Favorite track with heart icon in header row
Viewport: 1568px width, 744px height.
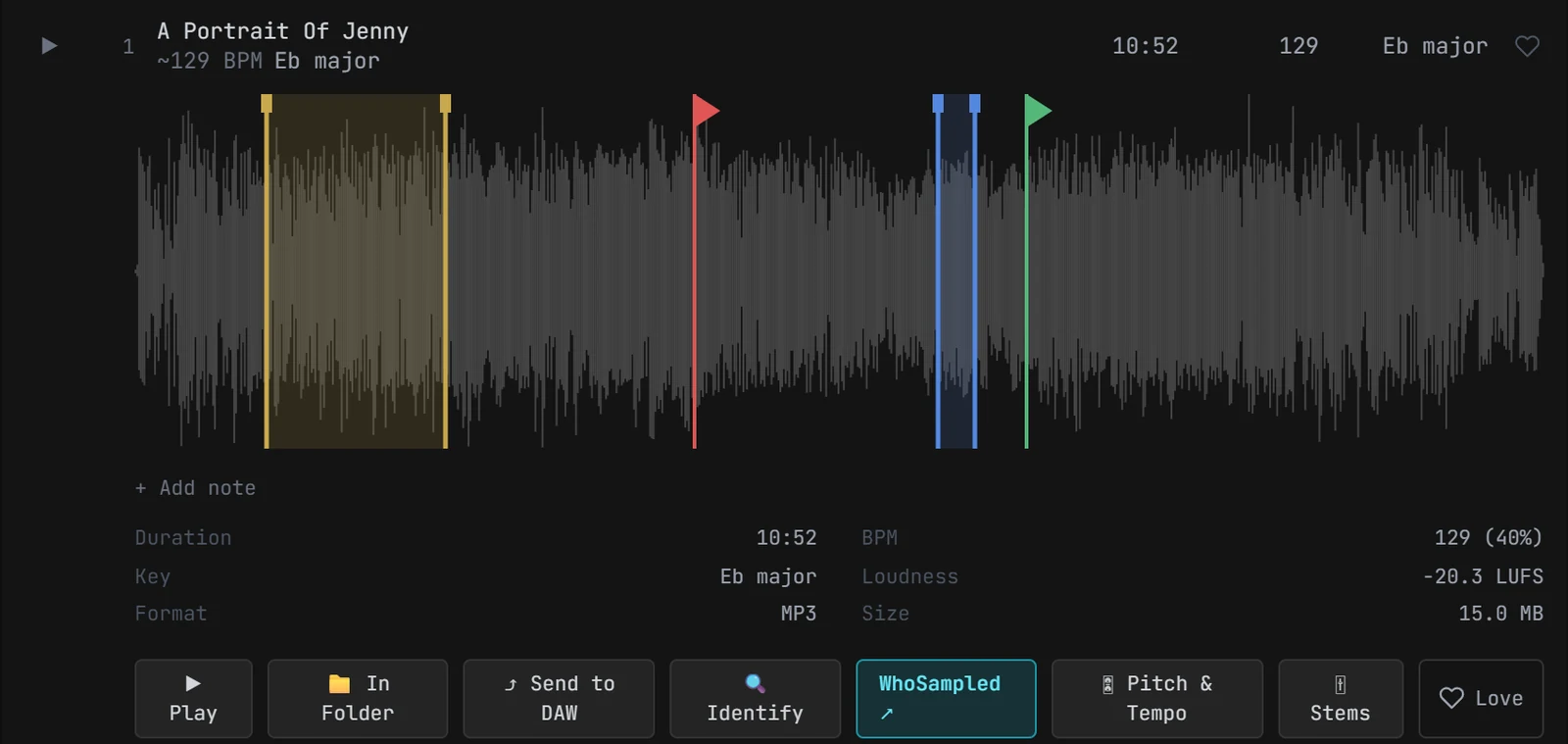[x=1527, y=46]
